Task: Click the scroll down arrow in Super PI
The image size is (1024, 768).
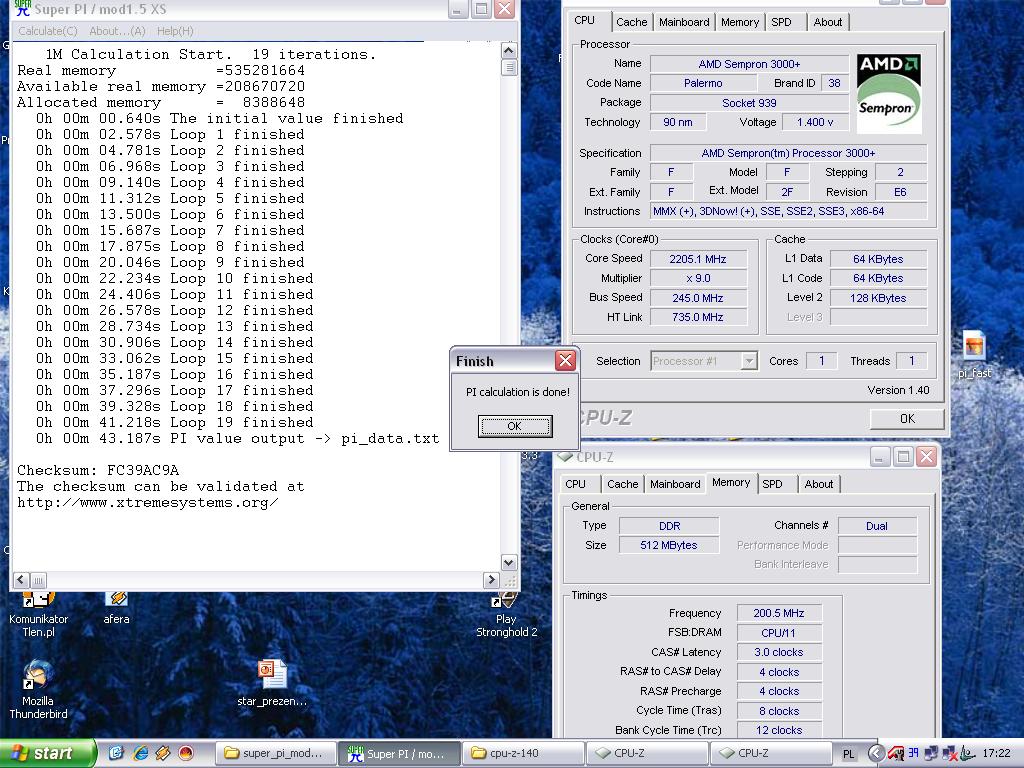Action: pos(509,562)
